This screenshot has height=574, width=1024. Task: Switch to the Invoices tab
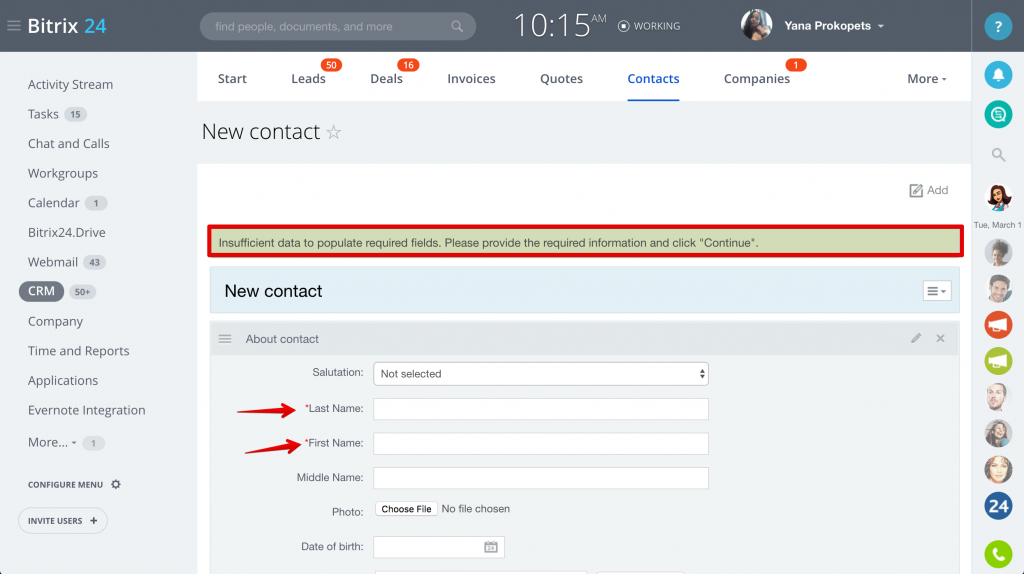pyautogui.click(x=471, y=78)
